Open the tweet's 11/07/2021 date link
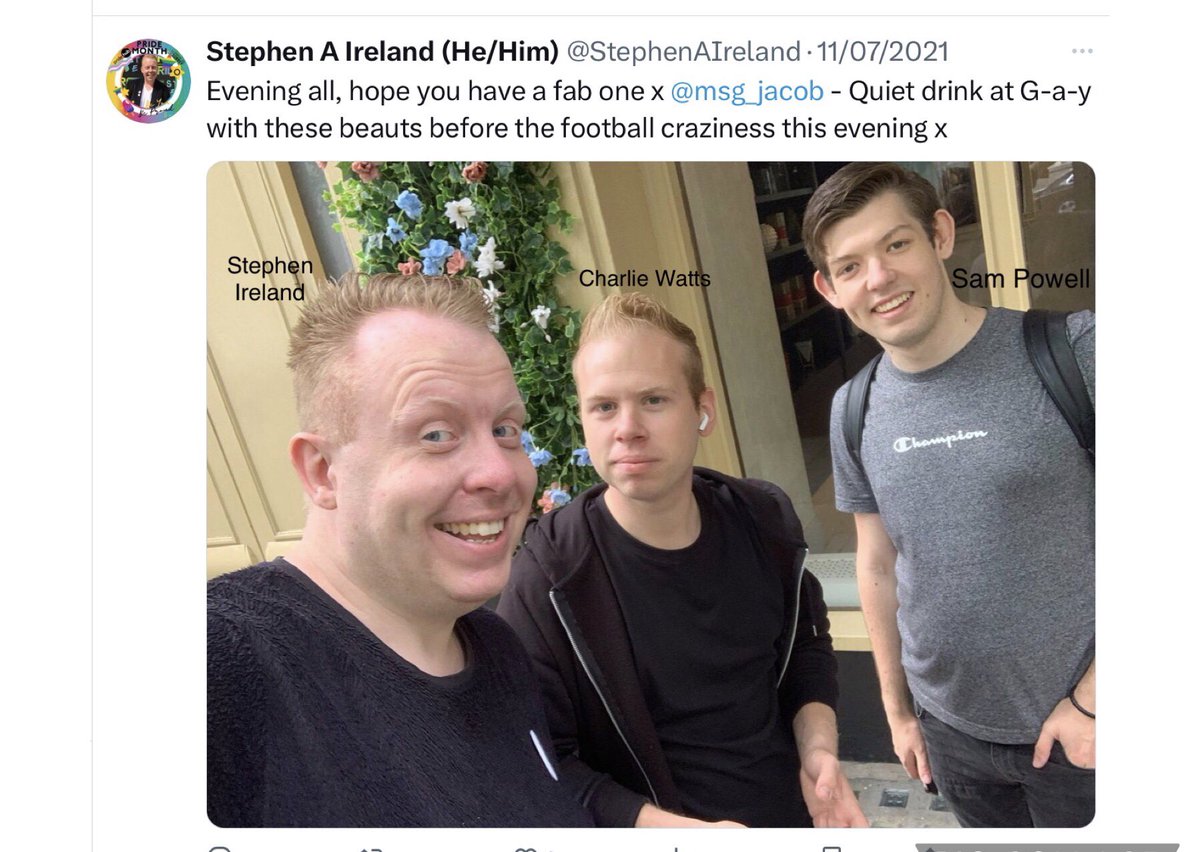Viewport: 1200px width, 852px height. [x=883, y=51]
